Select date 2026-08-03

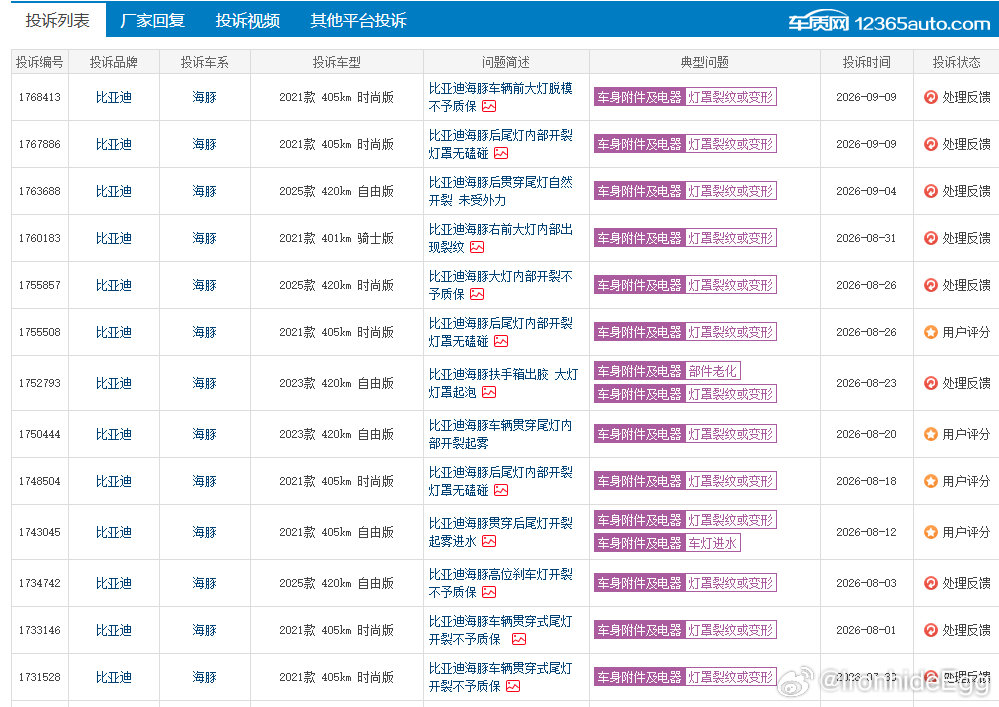pos(866,583)
